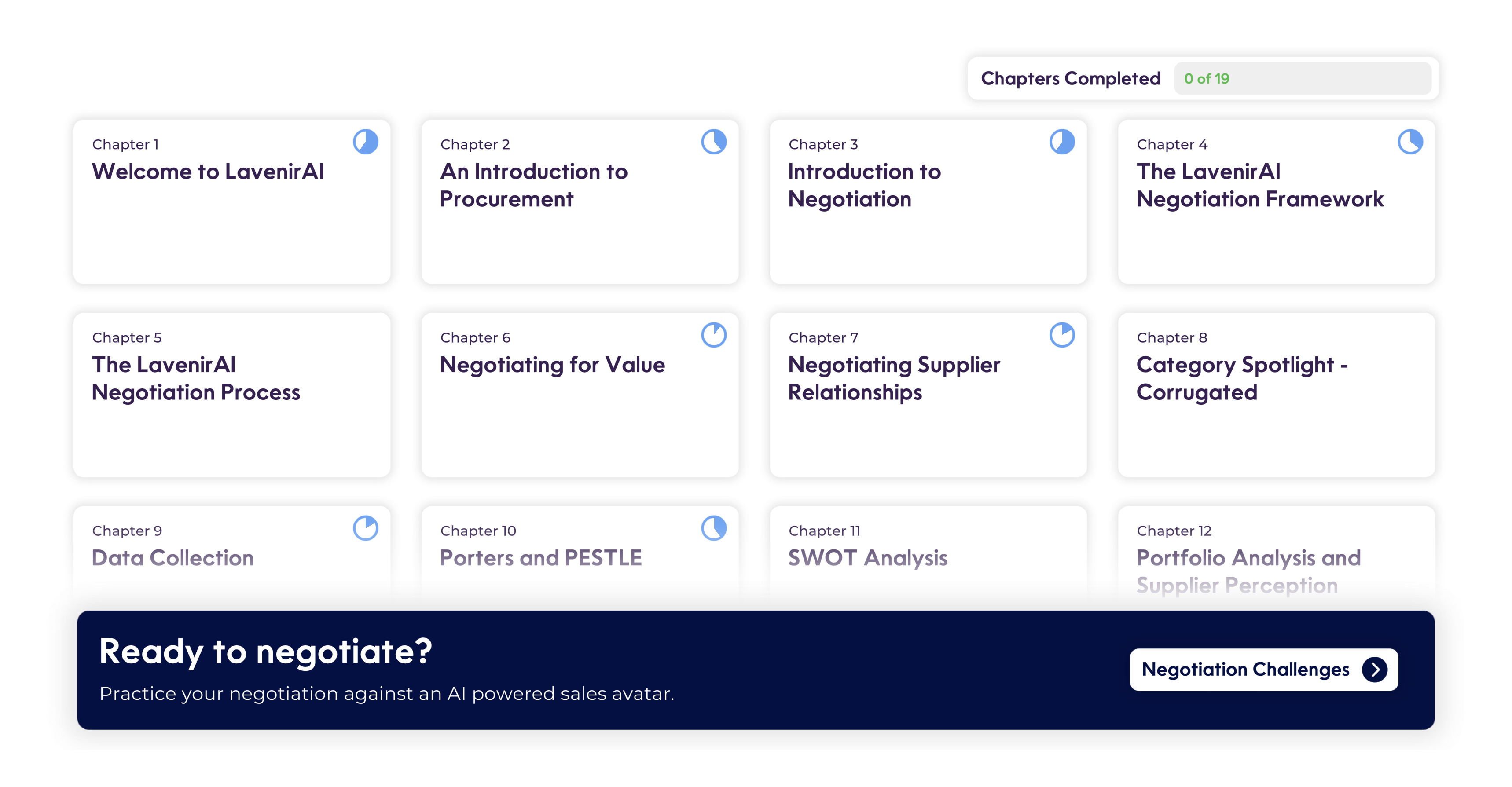This screenshot has width=1512, height=787.
Task: Open the Negotiation Challenges button
Action: (x=1264, y=670)
